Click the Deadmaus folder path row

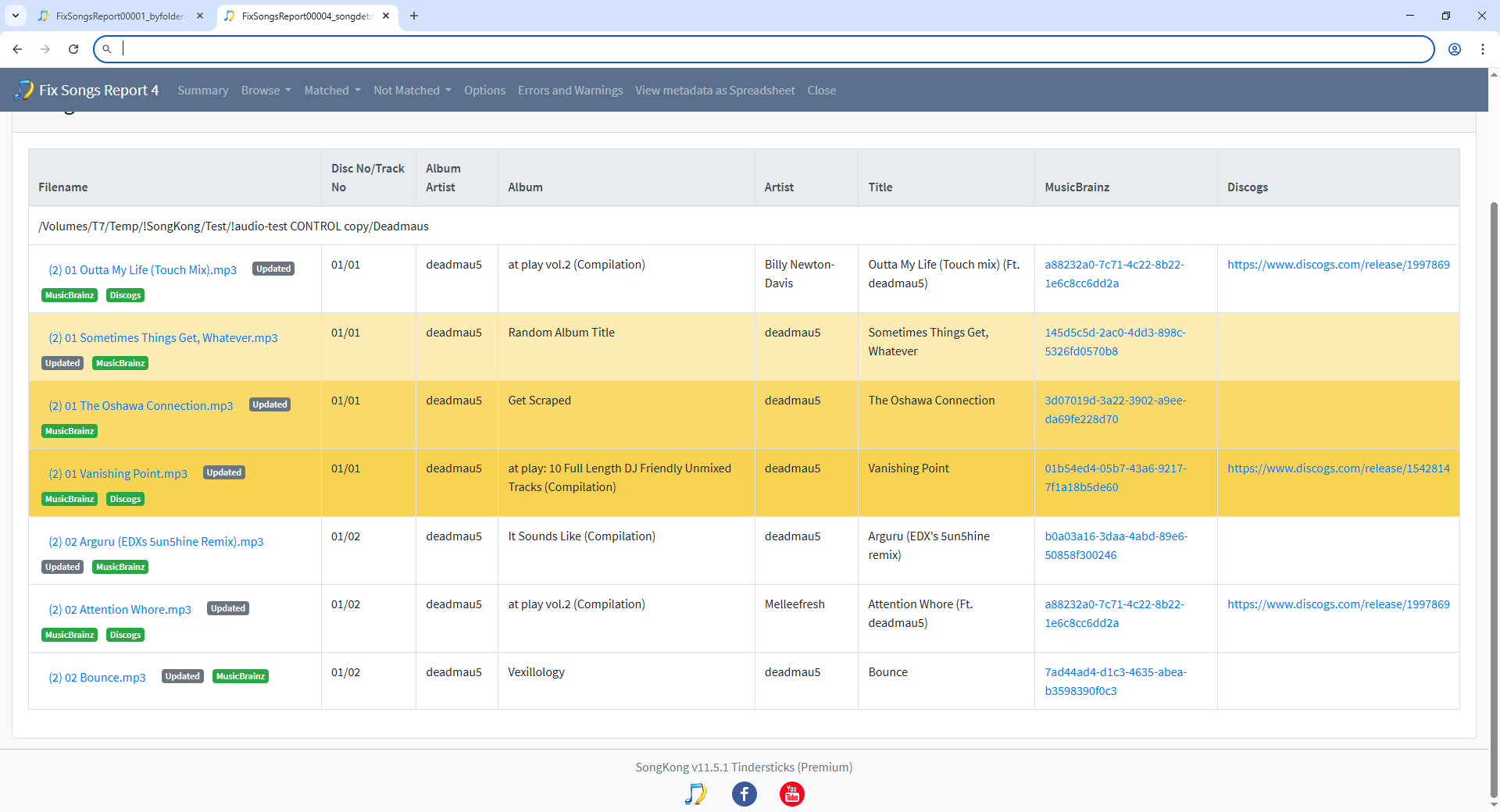[744, 226]
